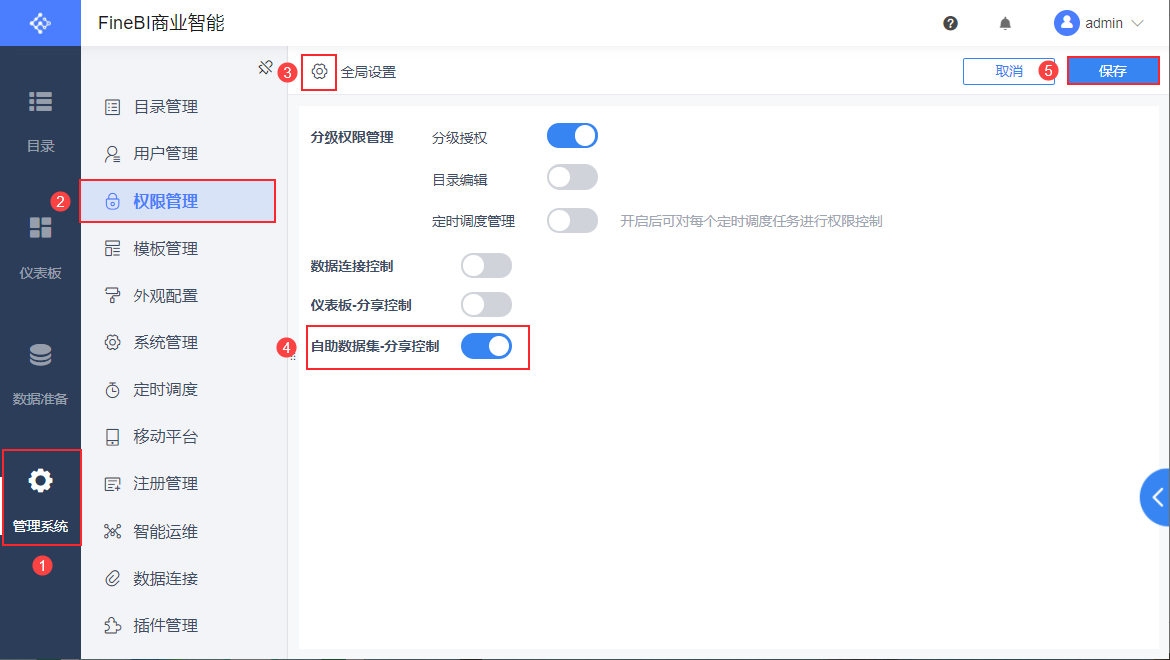Enable the 目录编辑 toggle
Image resolution: width=1170 pixels, height=660 pixels.
point(572,178)
